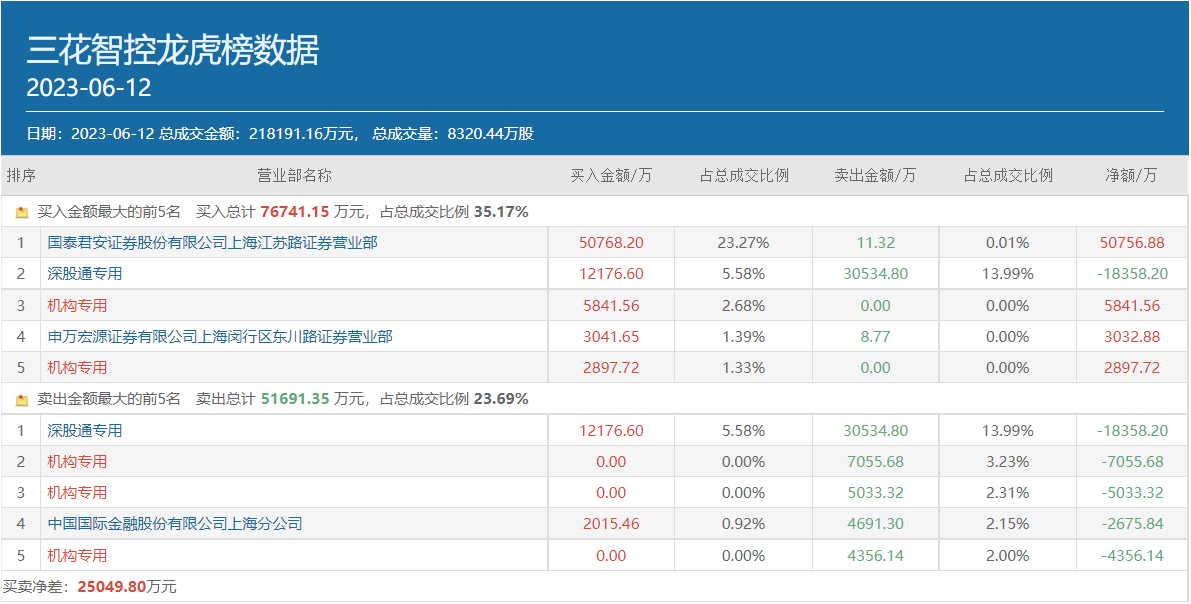This screenshot has width=1191, height=604.
Task: Click the 买入金额/万 column header
Action: tap(611, 176)
